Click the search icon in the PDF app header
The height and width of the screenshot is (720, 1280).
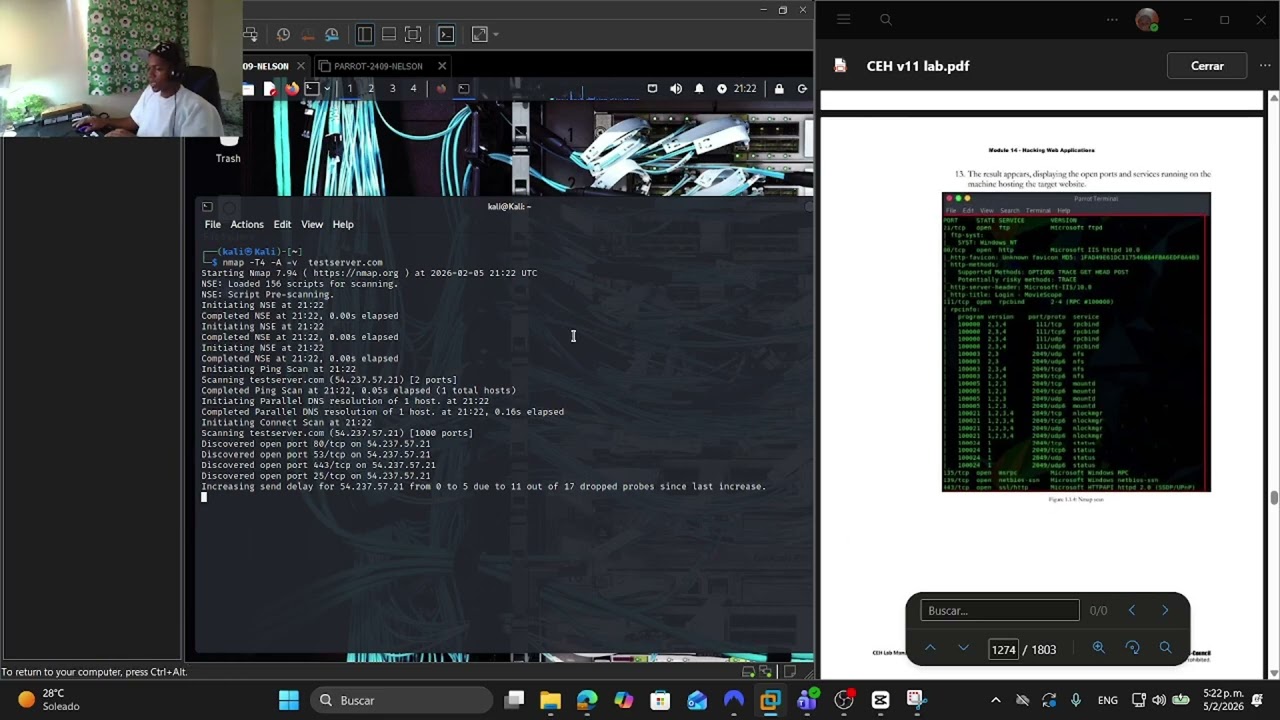pos(886,19)
